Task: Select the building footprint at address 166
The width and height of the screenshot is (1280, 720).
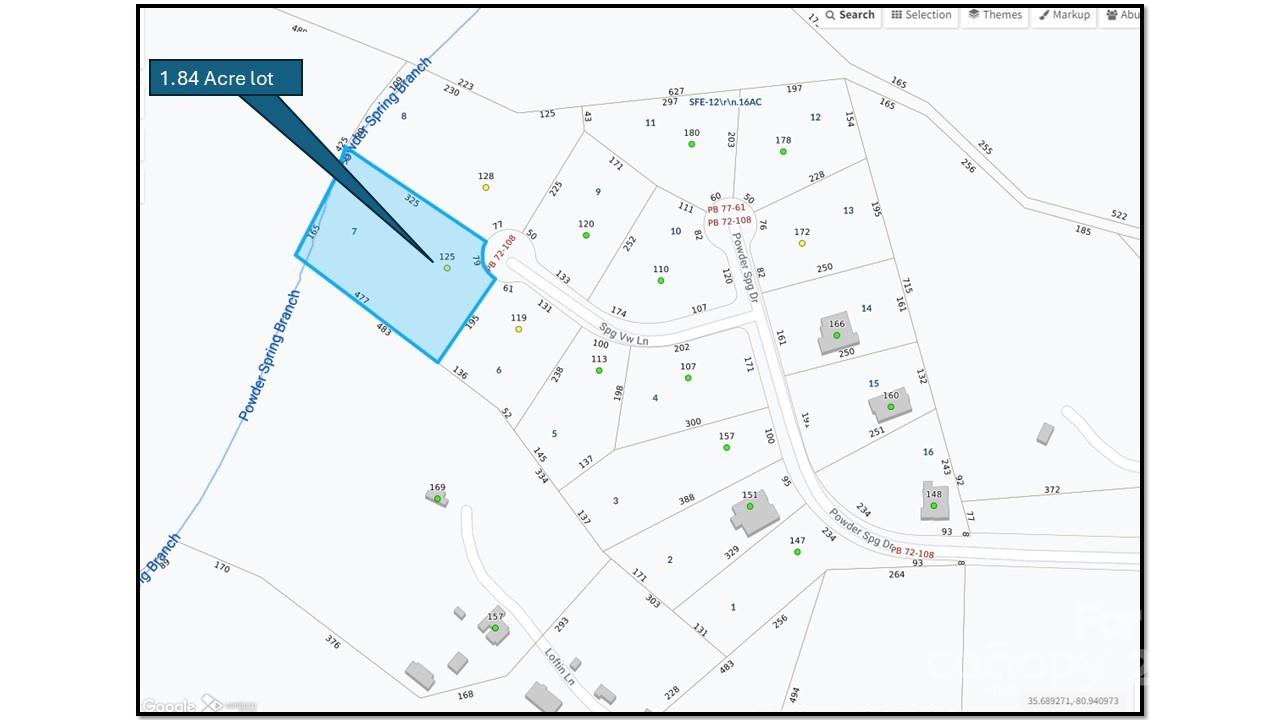Action: (x=836, y=333)
